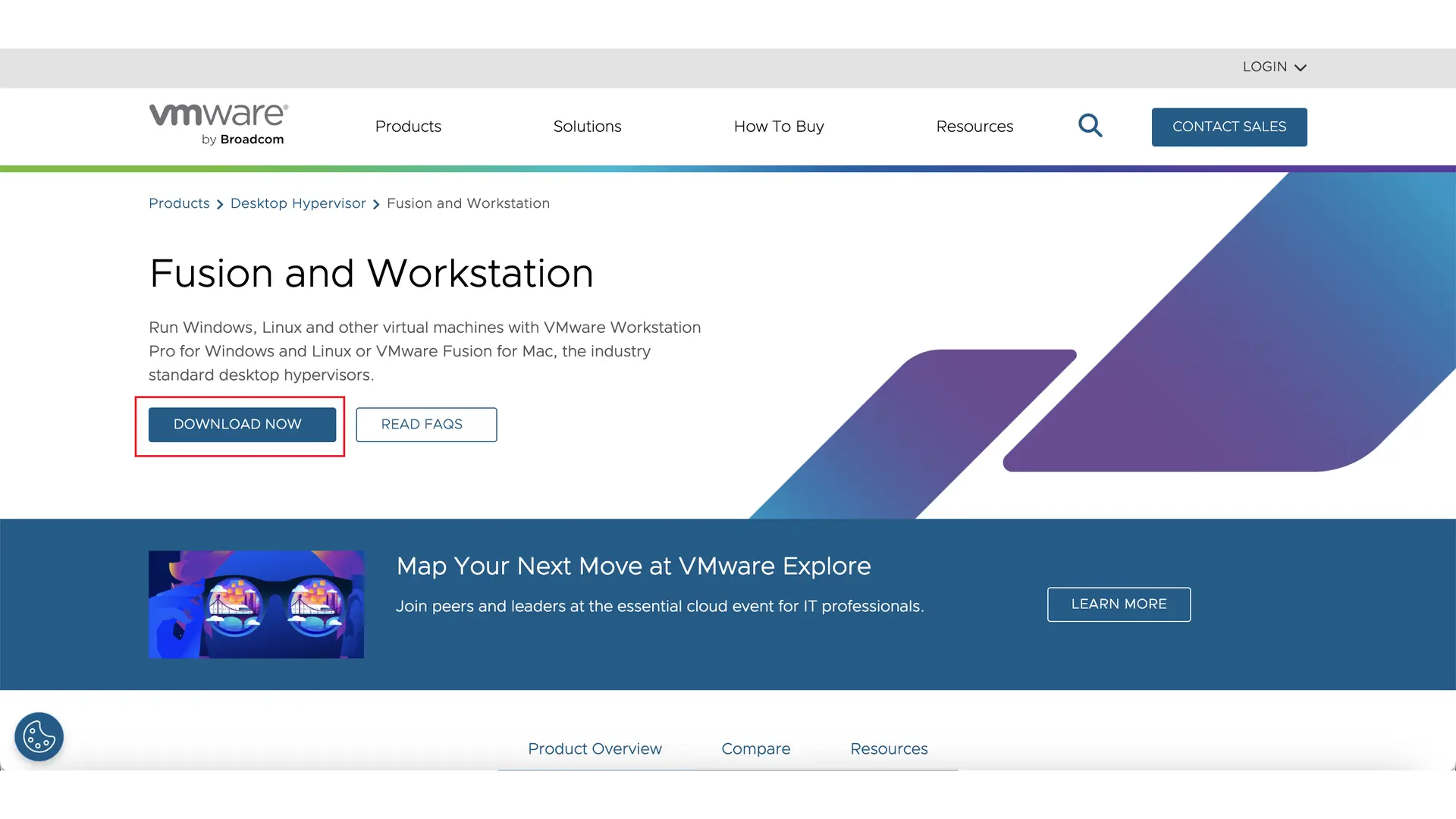
Task: Click the Map Your Next Move heading
Action: [633, 566]
